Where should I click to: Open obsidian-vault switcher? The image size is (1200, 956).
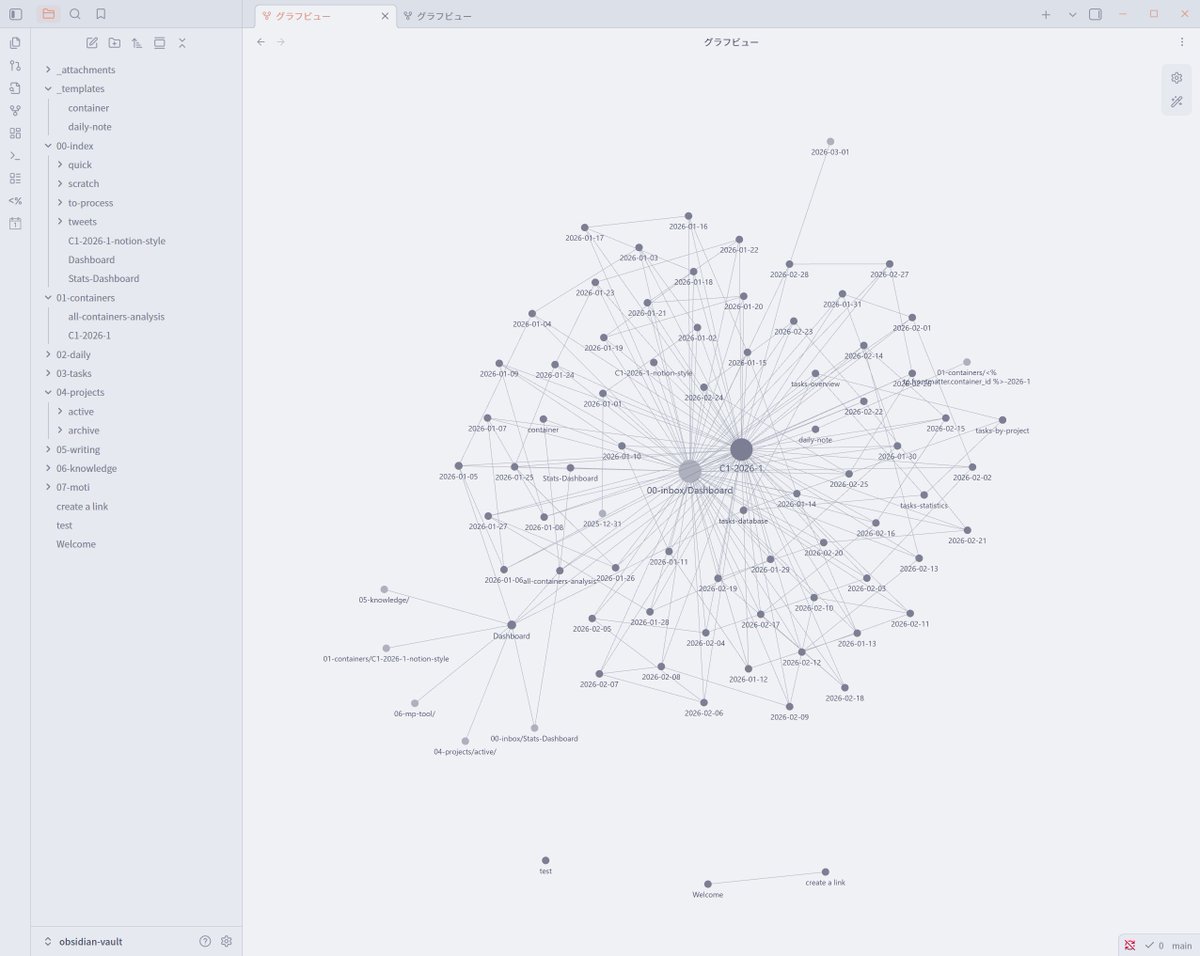83,941
